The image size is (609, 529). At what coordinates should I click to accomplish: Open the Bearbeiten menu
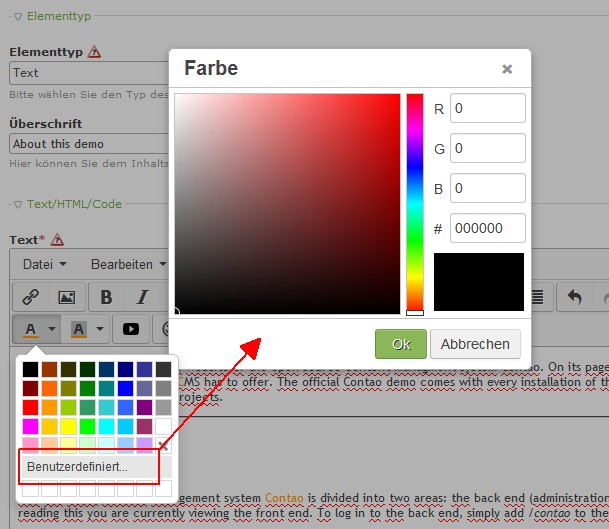tap(121, 265)
